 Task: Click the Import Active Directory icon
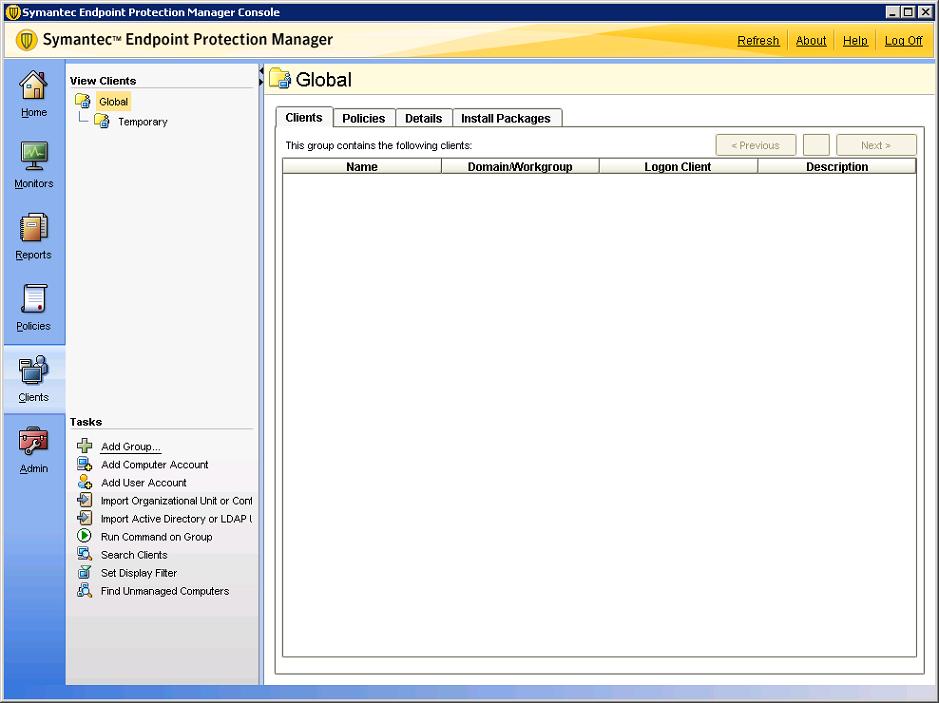point(84,518)
